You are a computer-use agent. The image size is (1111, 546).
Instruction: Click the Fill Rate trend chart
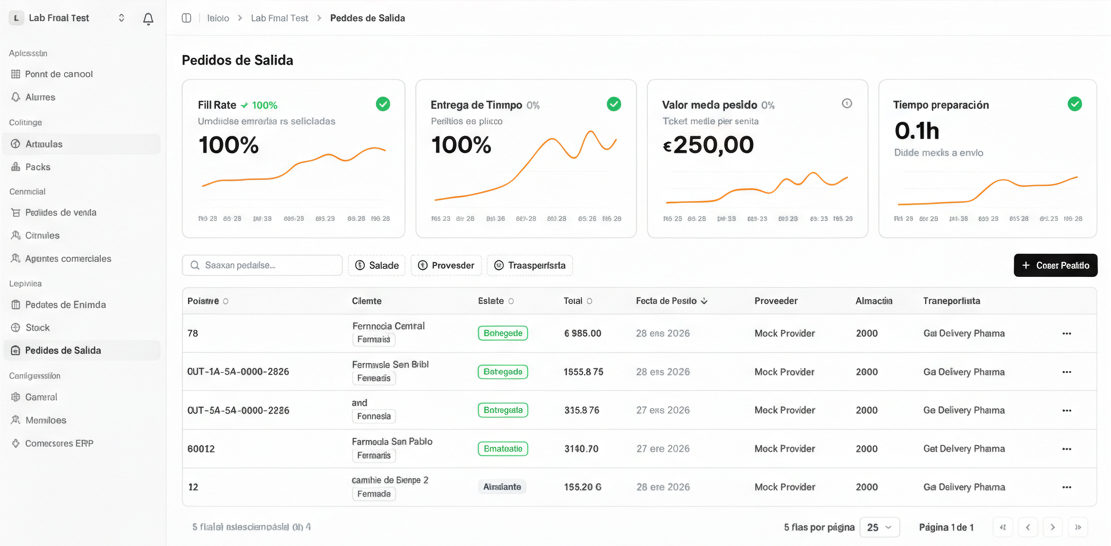294,177
